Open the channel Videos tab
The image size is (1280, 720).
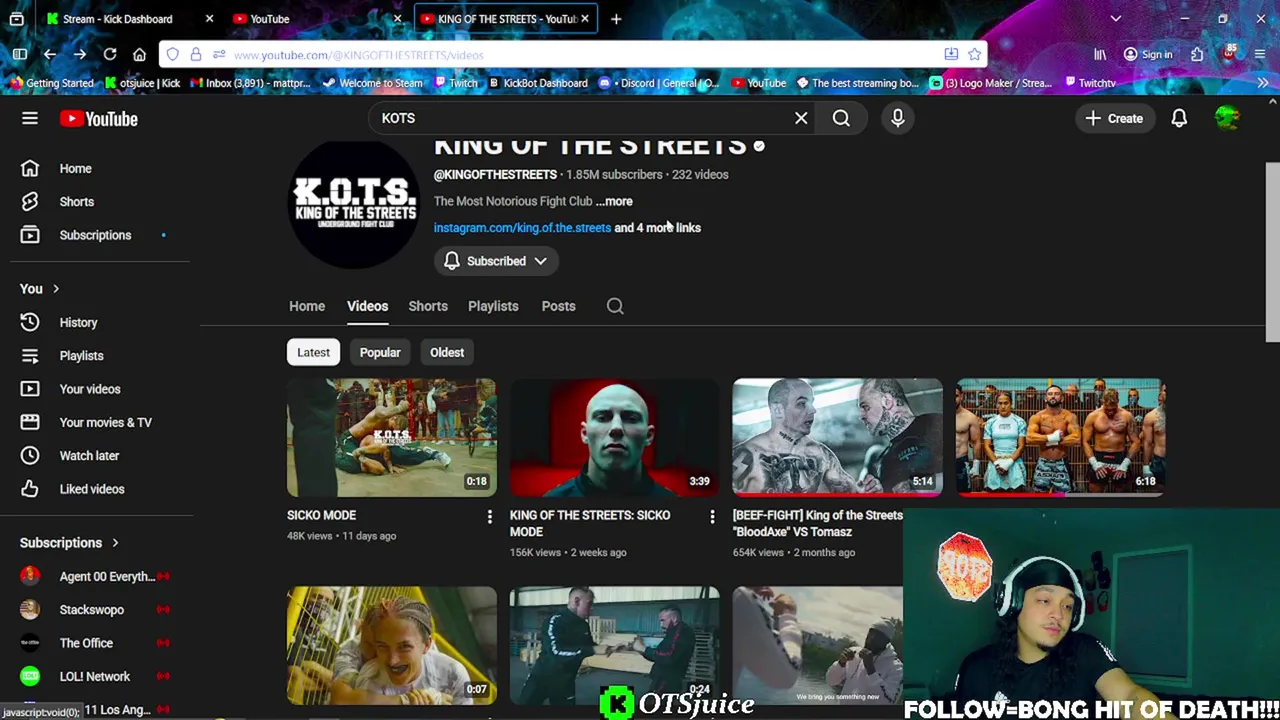tap(367, 306)
